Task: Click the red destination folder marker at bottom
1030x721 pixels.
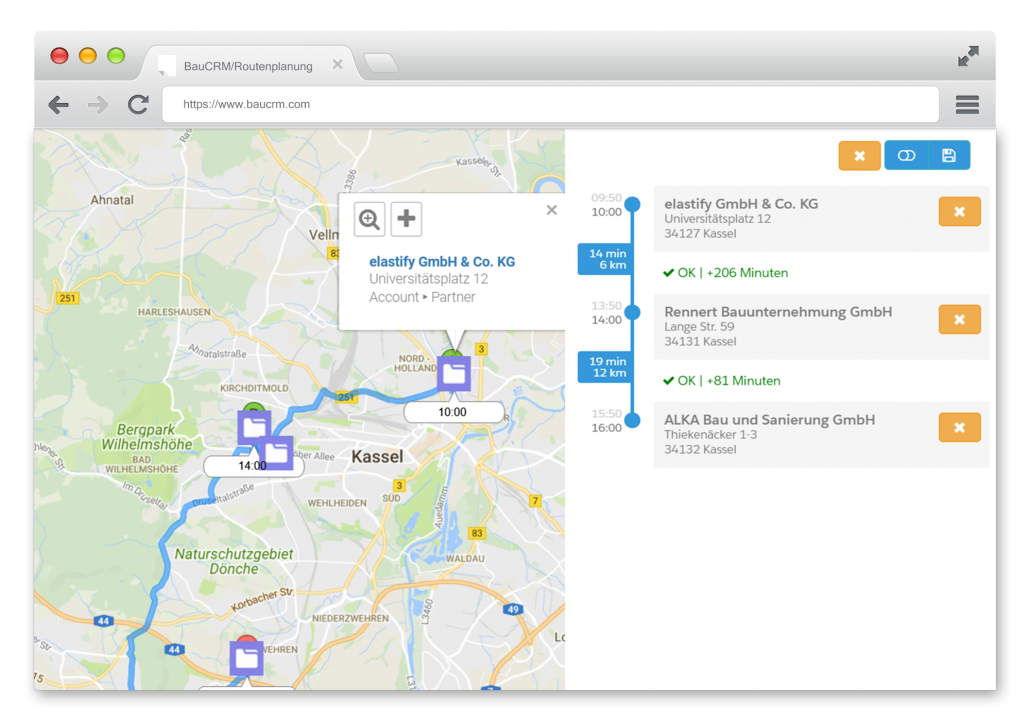Action: tap(246, 657)
